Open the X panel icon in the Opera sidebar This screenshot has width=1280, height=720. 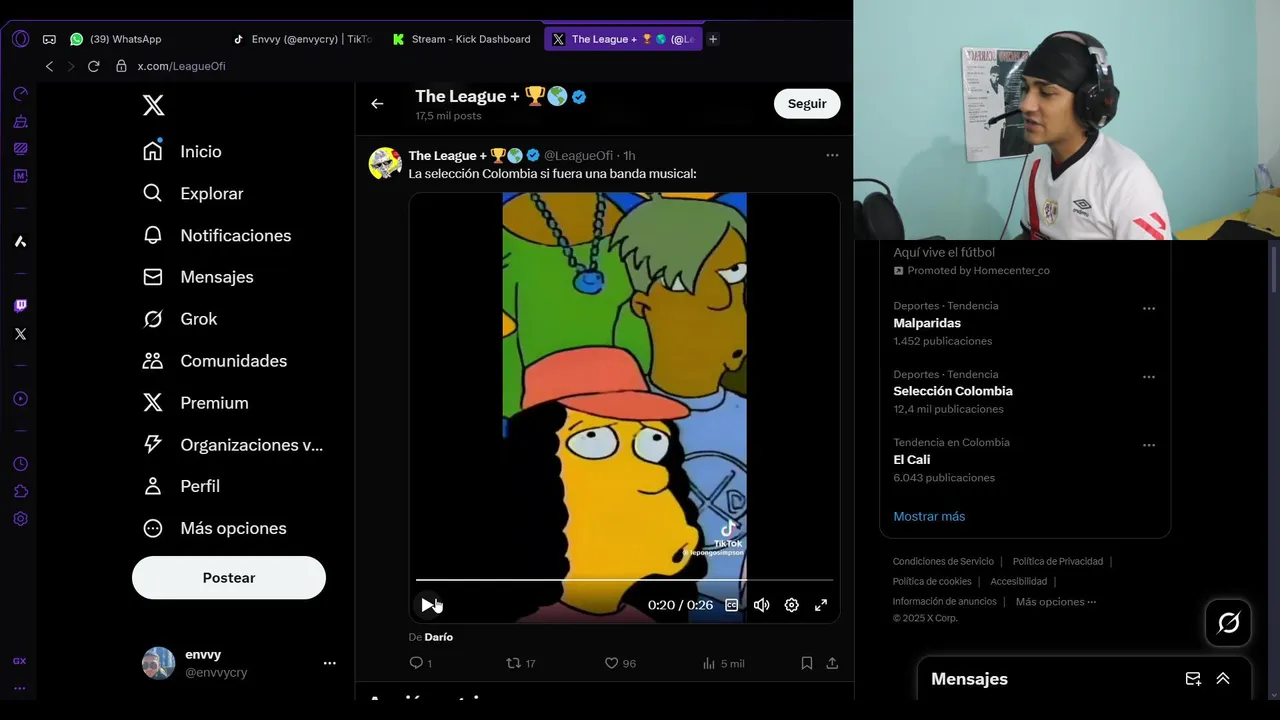pos(20,334)
